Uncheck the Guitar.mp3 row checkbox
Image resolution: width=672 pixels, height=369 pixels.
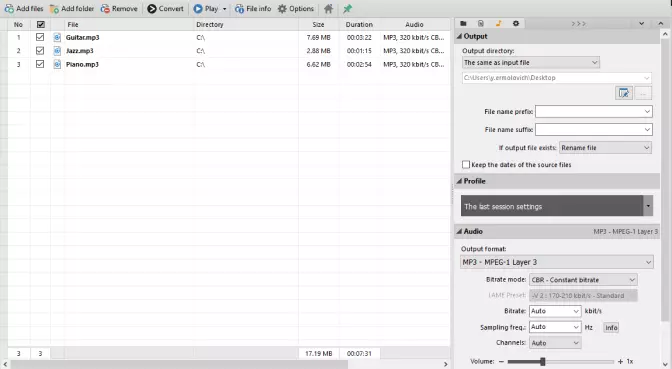pyautogui.click(x=40, y=37)
